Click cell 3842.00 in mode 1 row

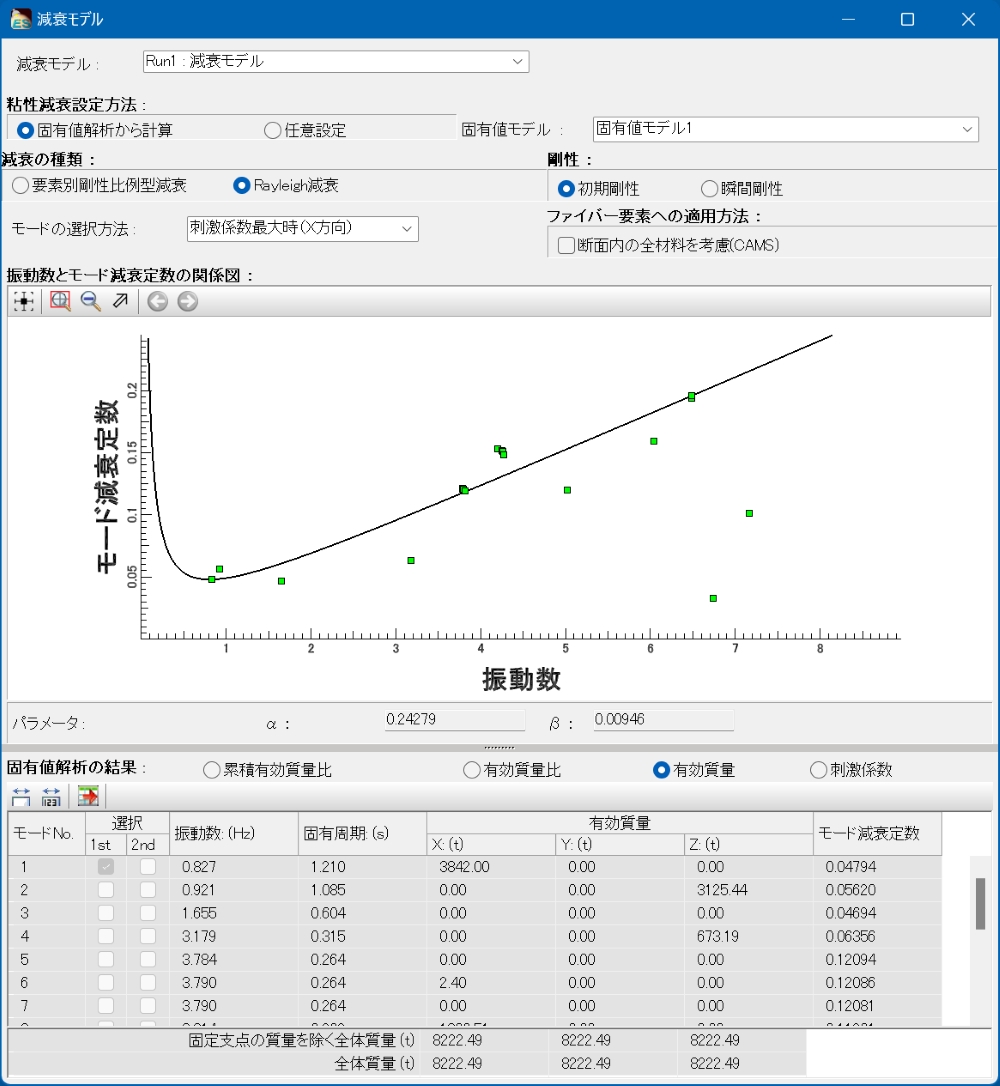(491, 866)
